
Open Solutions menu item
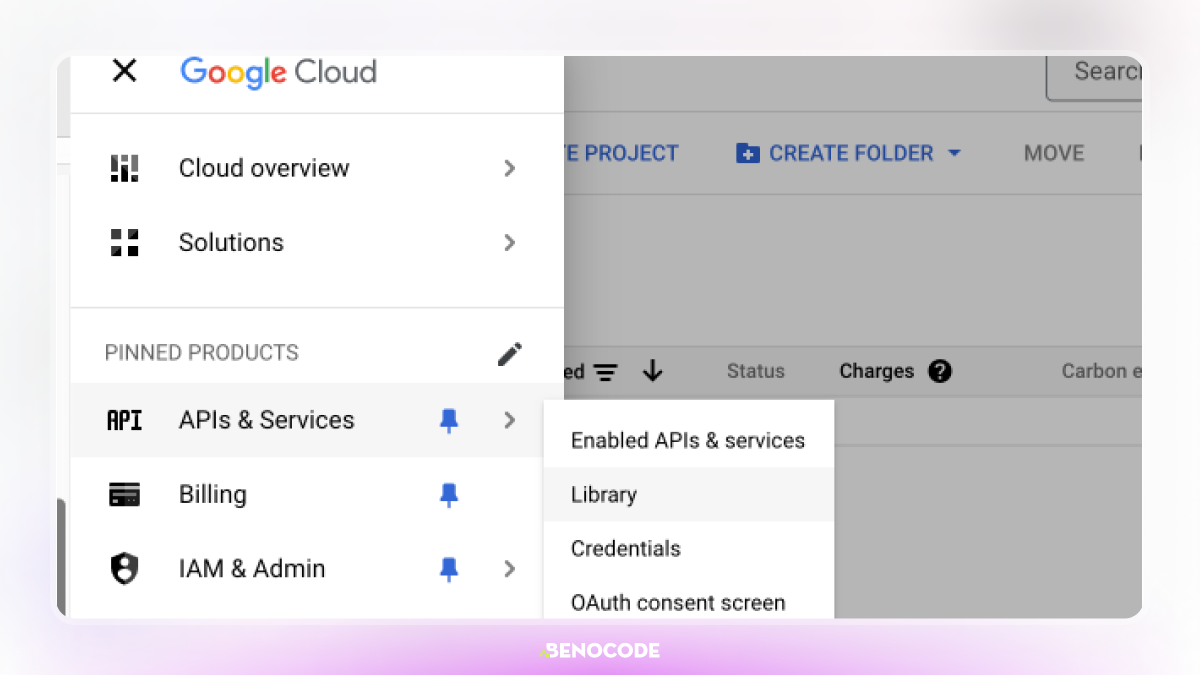(317, 242)
